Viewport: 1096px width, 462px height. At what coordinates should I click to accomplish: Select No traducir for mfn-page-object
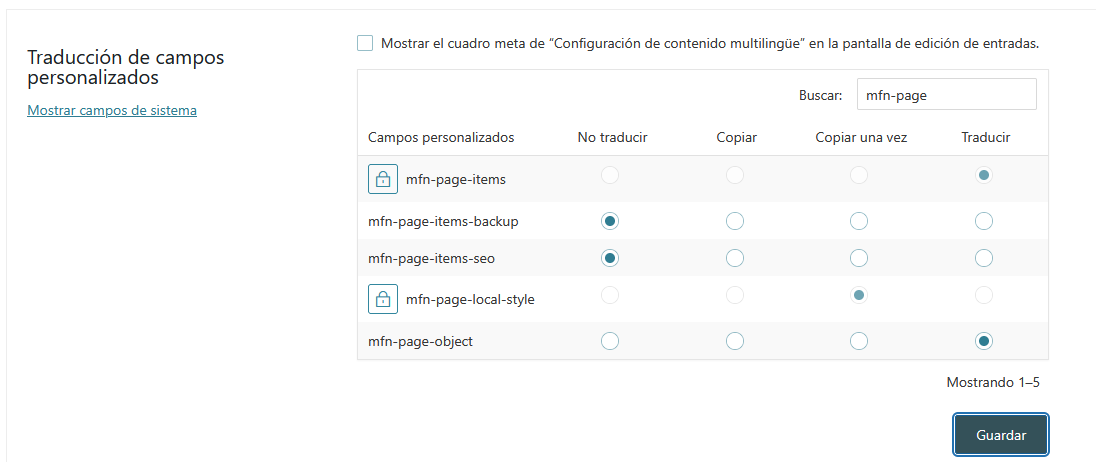[610, 341]
